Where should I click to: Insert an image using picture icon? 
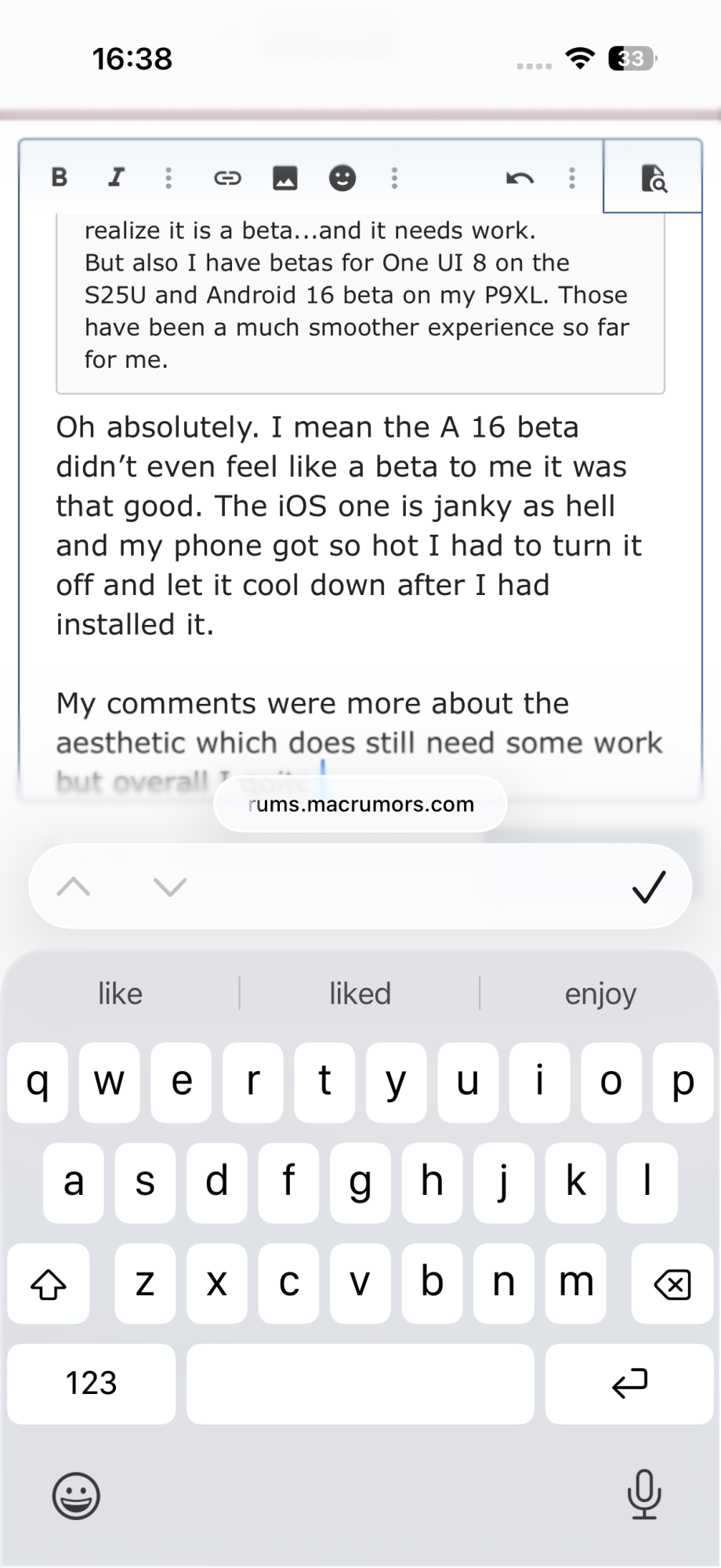[x=285, y=178]
